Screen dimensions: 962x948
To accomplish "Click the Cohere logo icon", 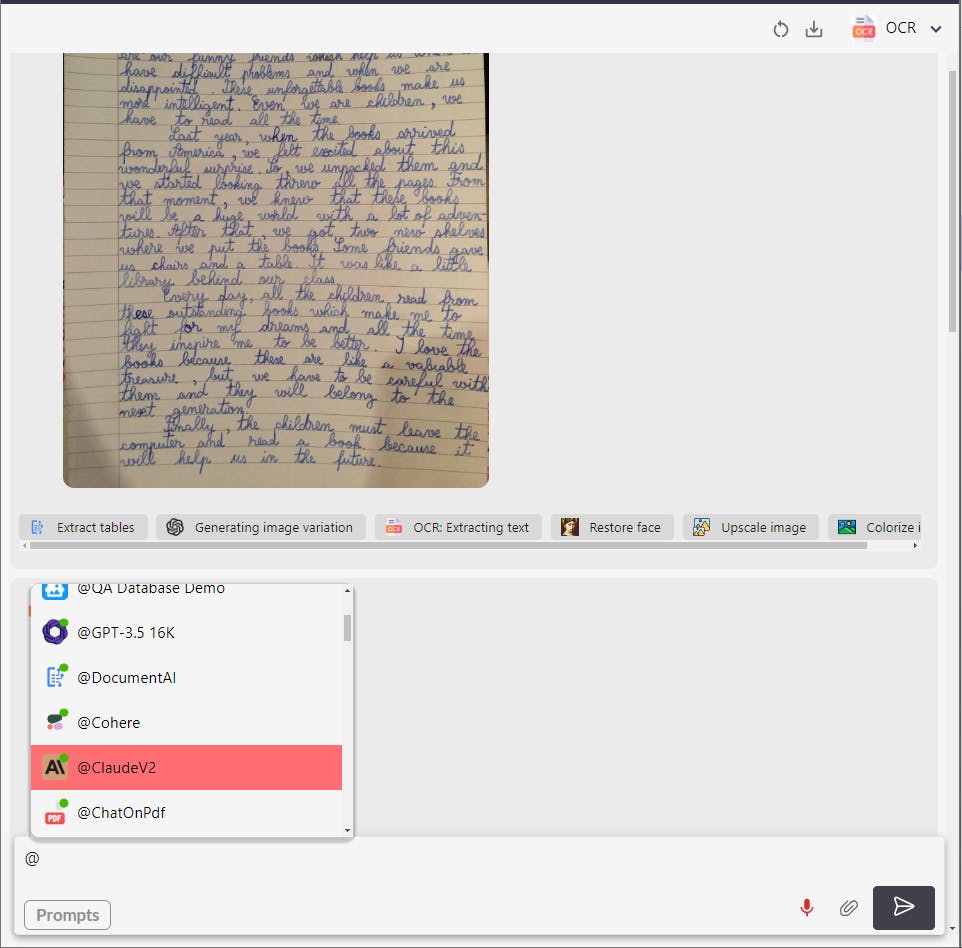I will tap(56, 721).
